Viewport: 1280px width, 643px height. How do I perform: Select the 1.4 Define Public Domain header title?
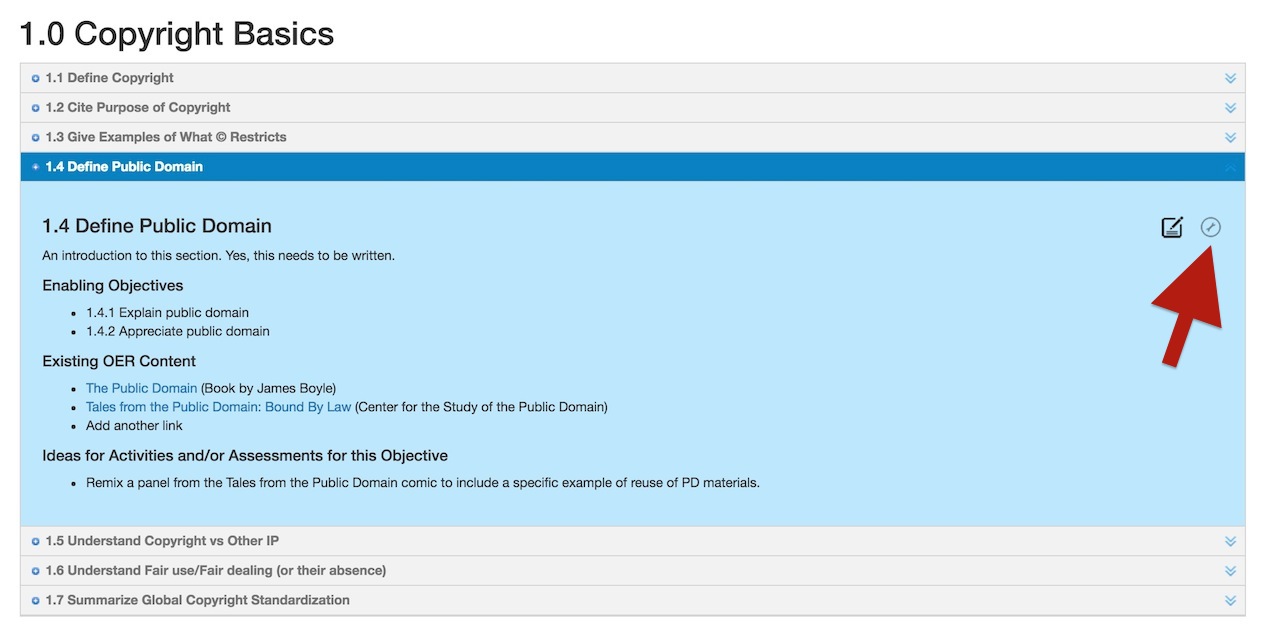(124, 167)
